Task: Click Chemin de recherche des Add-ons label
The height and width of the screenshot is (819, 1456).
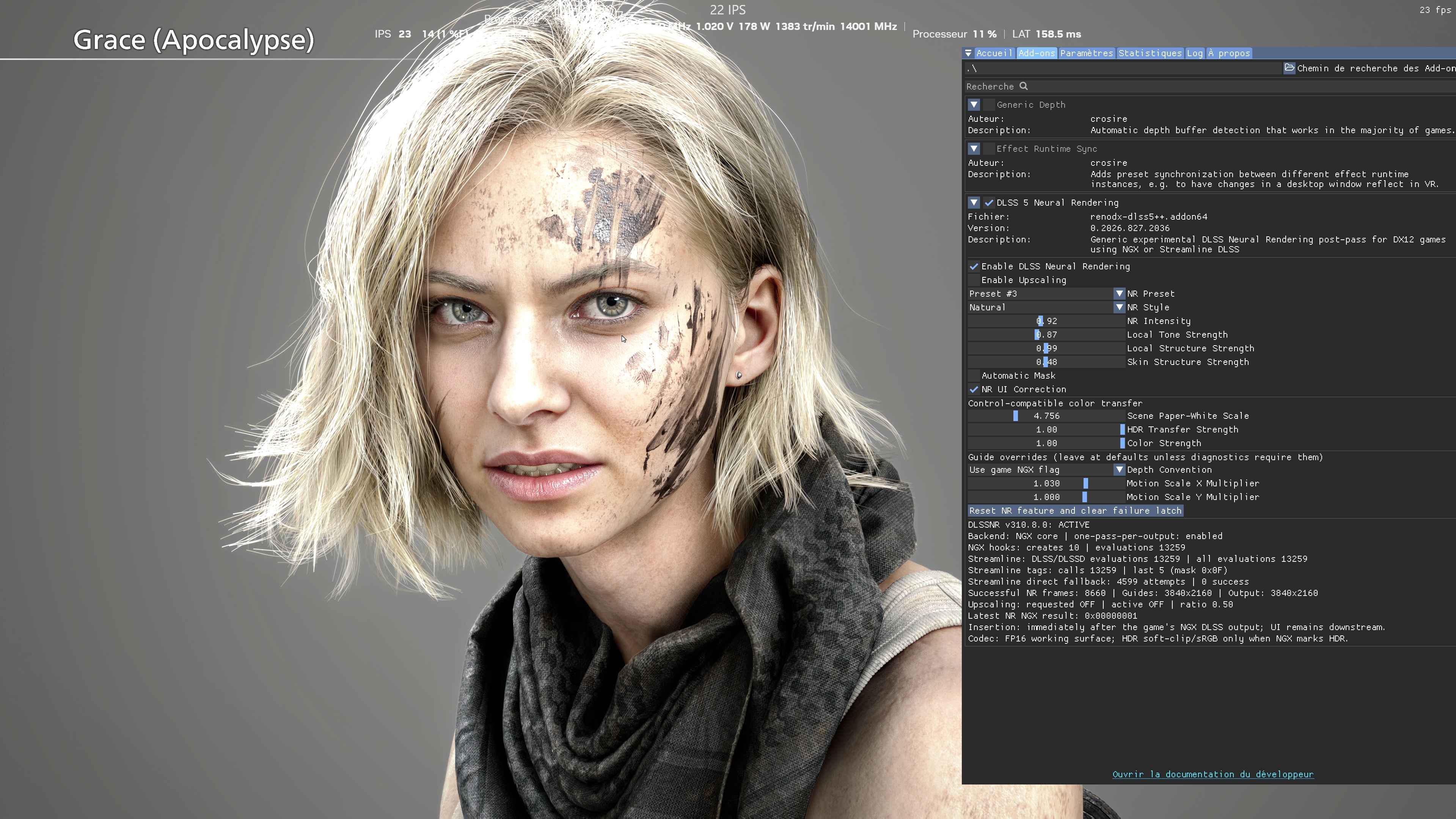Action: pos(1376,68)
